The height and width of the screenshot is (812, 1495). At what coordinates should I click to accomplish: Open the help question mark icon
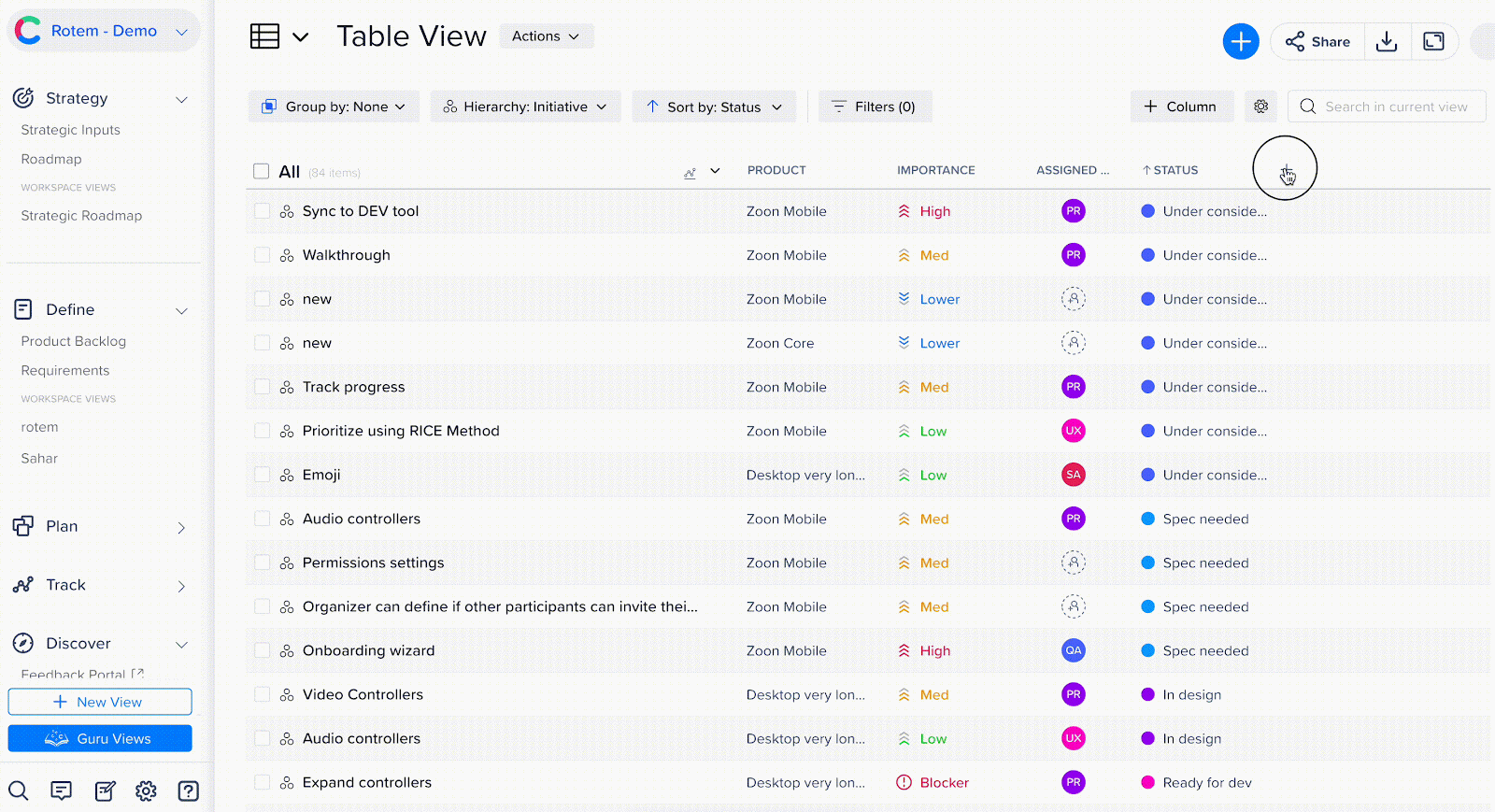pos(189,791)
